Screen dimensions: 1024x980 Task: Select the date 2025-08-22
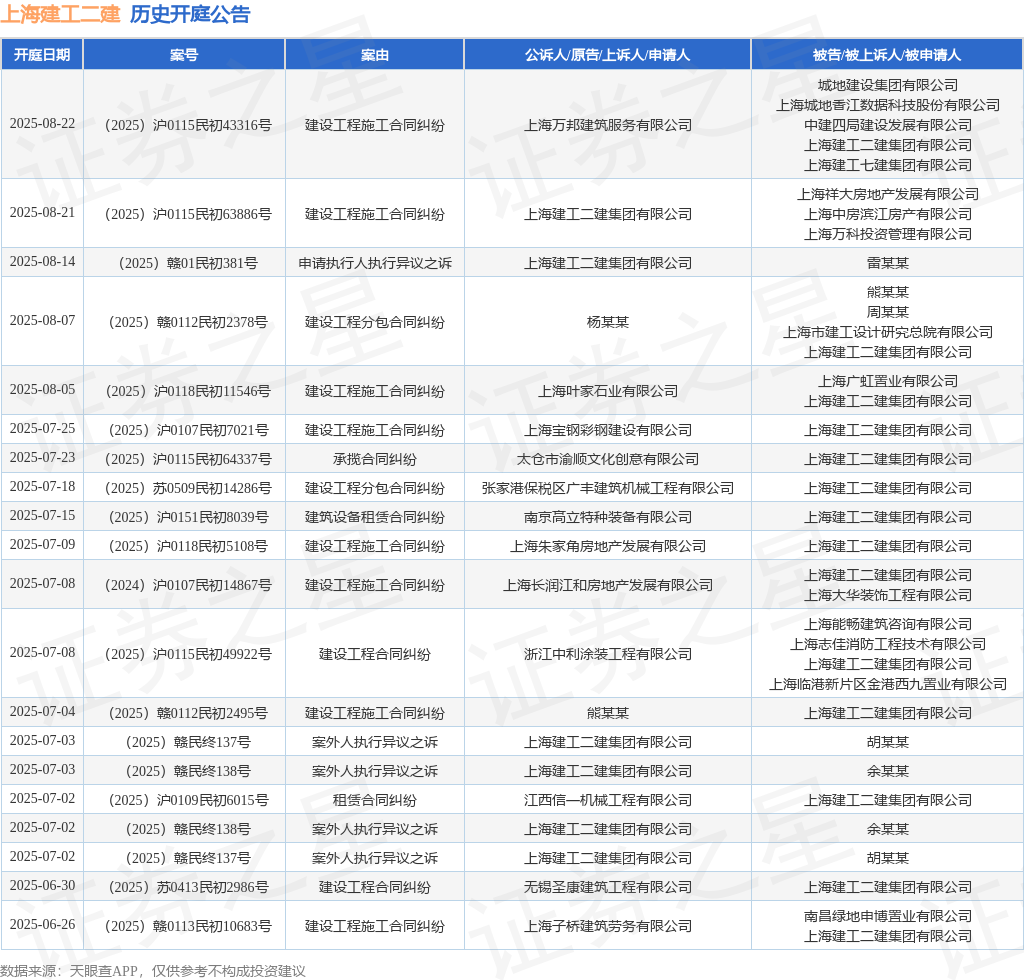pyautogui.click(x=42, y=123)
